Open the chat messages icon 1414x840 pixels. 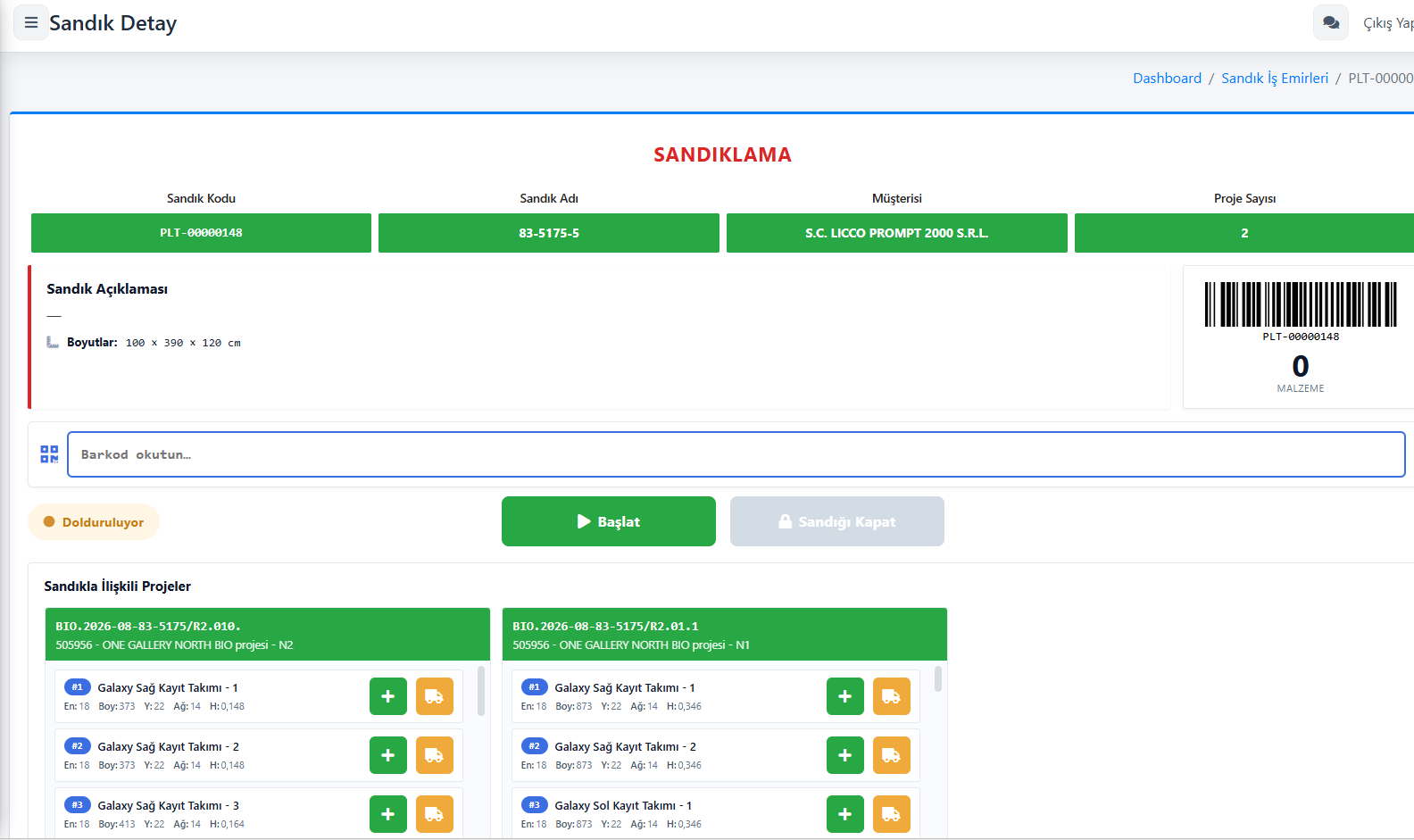point(1331,22)
